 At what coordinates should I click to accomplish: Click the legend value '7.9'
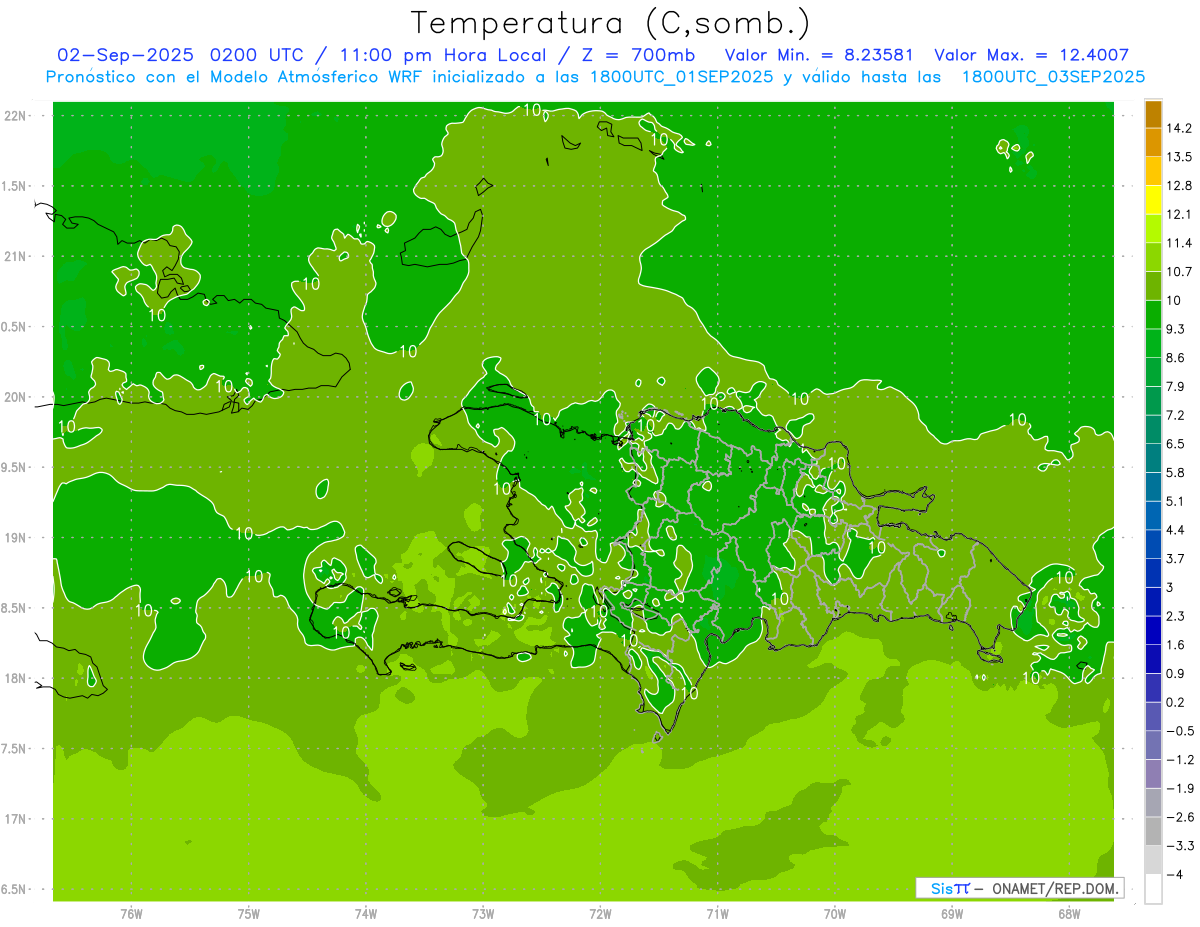1176,386
